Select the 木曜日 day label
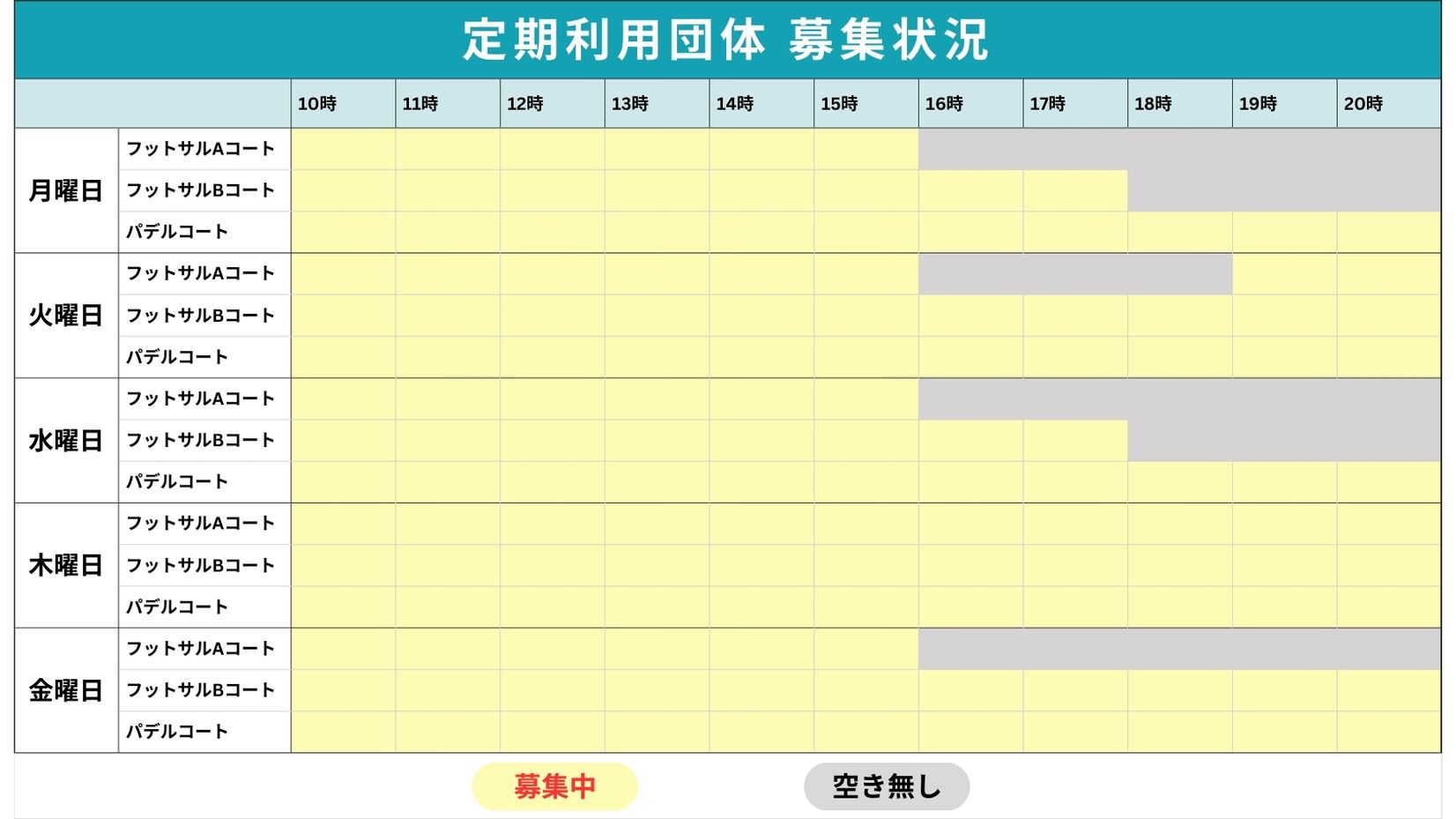 66,565
